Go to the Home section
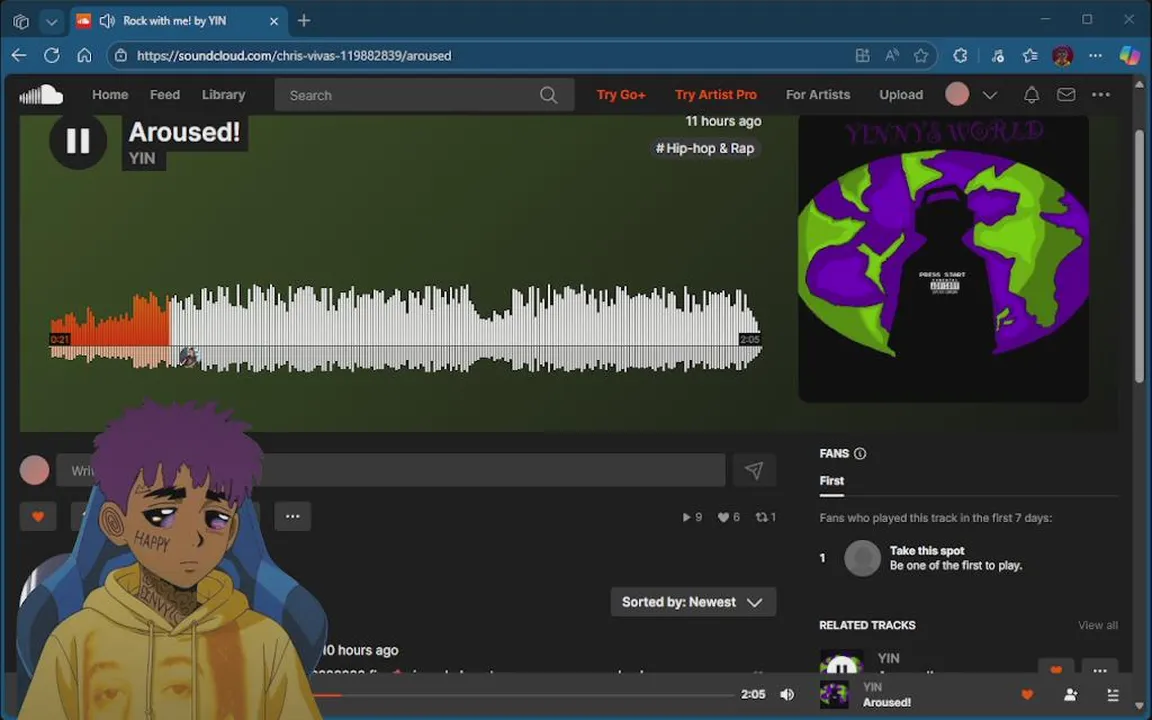Screen dimensions: 1152x720 110,95
